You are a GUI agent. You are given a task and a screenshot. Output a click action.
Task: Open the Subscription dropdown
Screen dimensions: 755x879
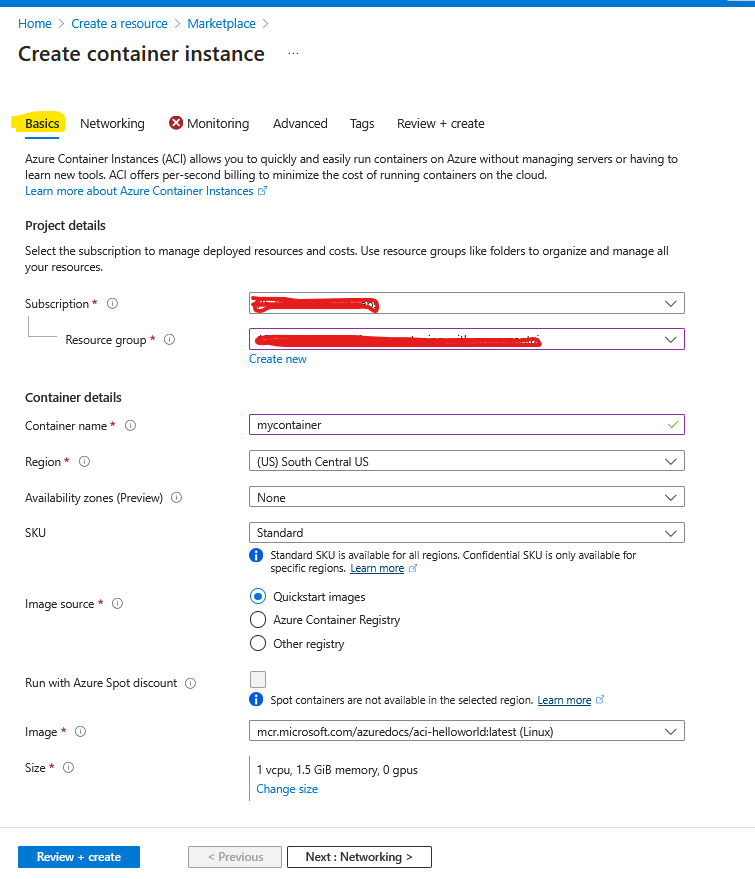(467, 303)
